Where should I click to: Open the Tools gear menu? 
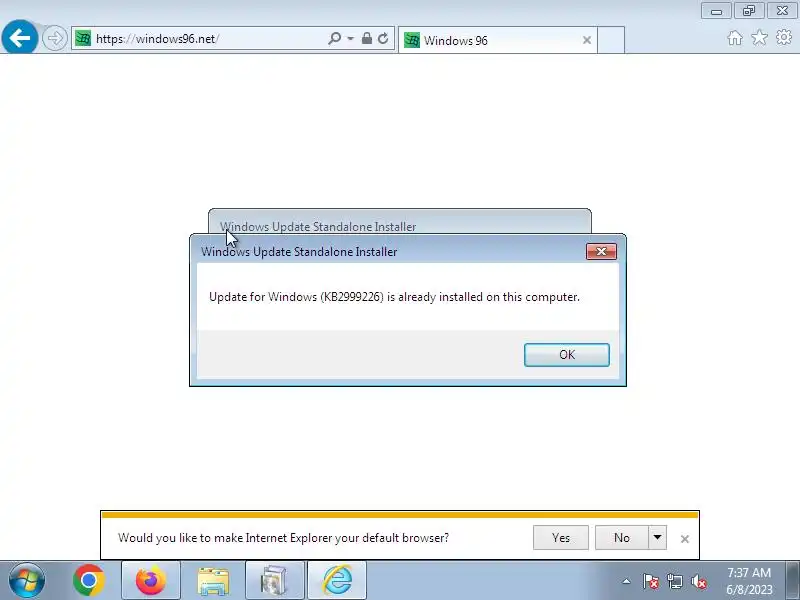pos(784,37)
